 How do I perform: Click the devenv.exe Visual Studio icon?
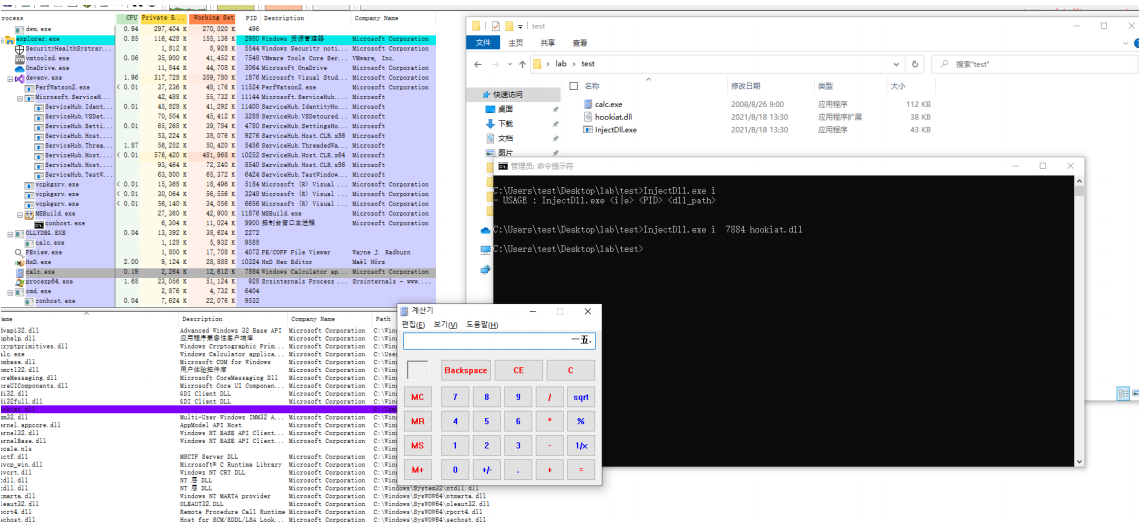click(x=20, y=77)
